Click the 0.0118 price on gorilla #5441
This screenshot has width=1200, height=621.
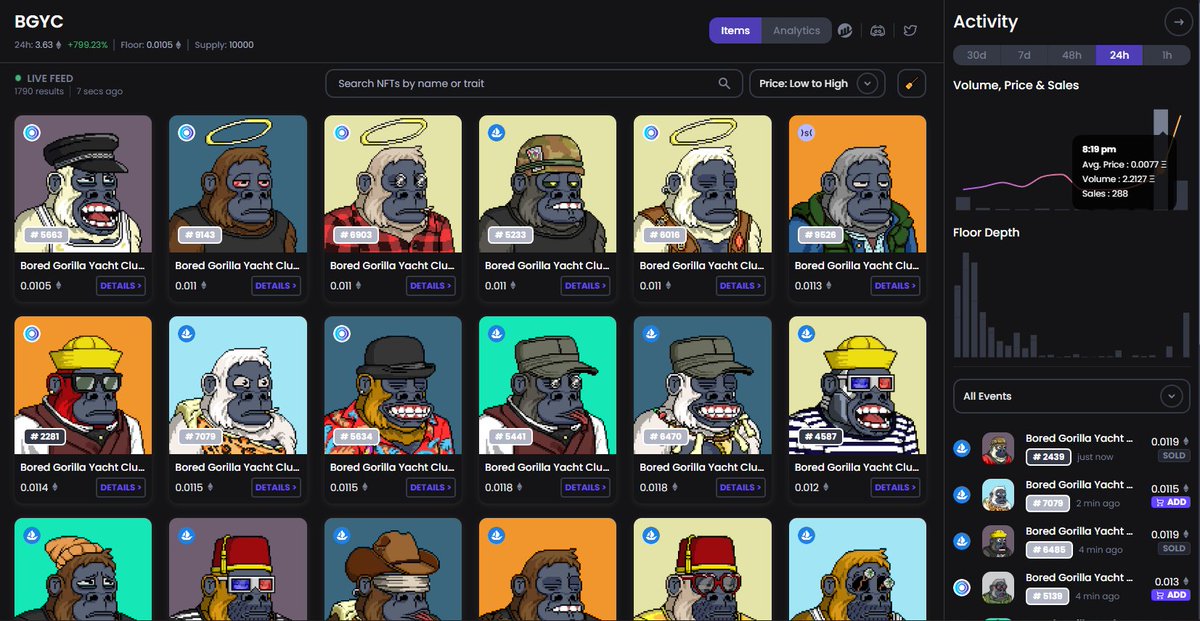pos(498,488)
